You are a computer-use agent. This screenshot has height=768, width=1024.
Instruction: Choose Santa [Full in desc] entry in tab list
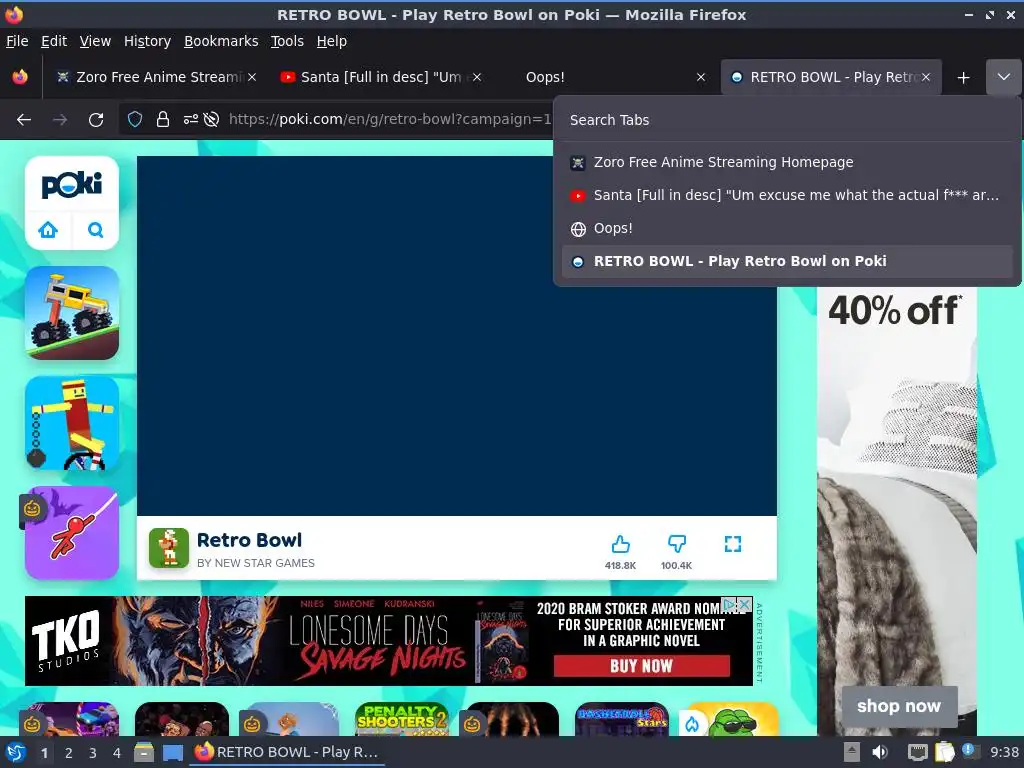[787, 195]
